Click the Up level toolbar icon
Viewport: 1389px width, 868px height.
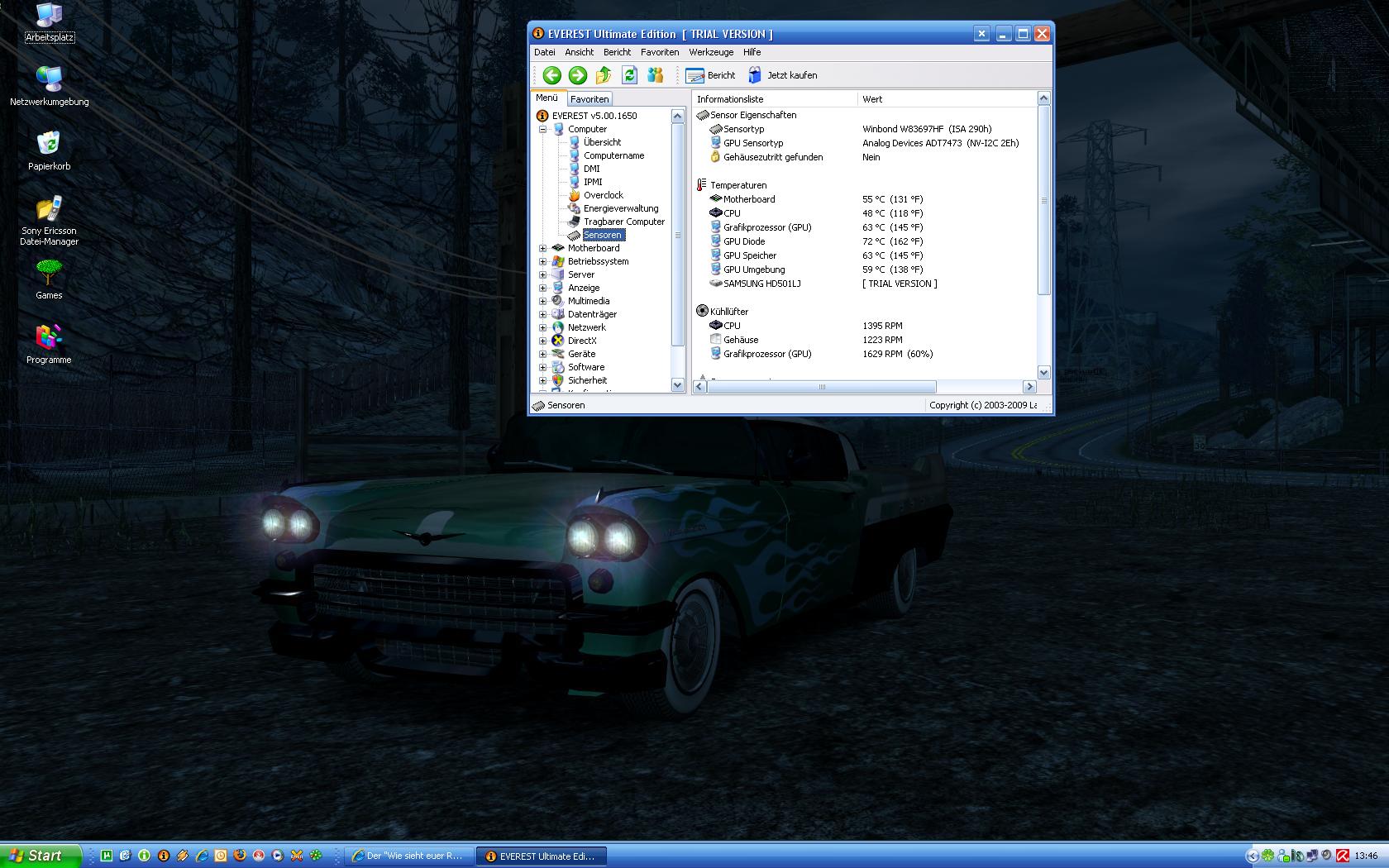pos(604,75)
